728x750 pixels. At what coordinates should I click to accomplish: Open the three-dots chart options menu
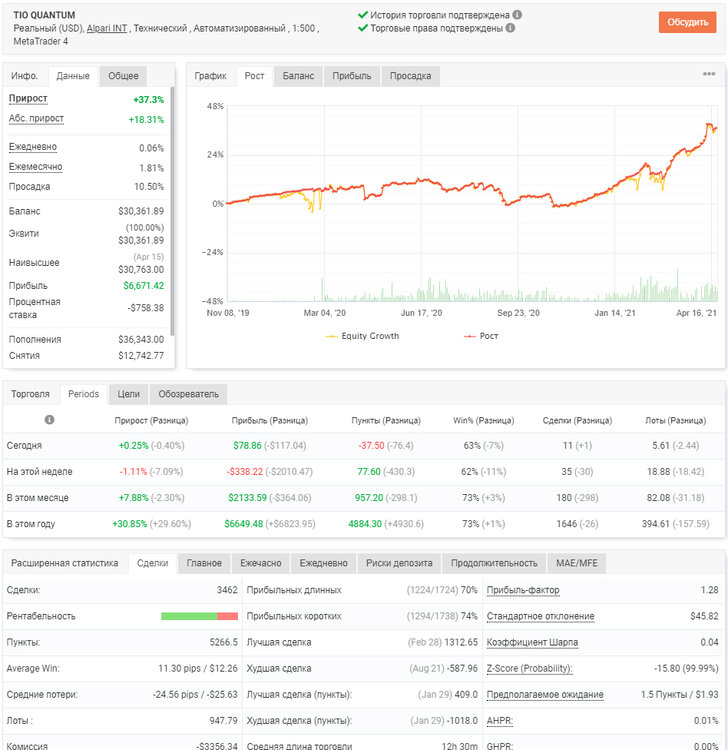[709, 74]
